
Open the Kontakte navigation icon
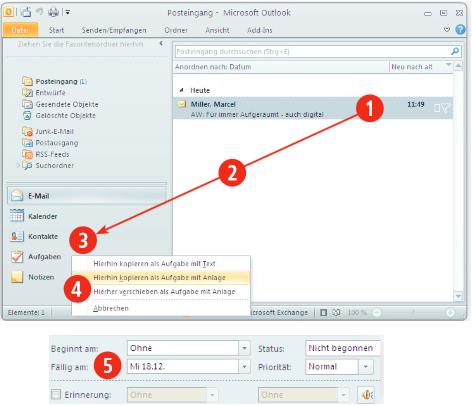[x=17, y=236]
